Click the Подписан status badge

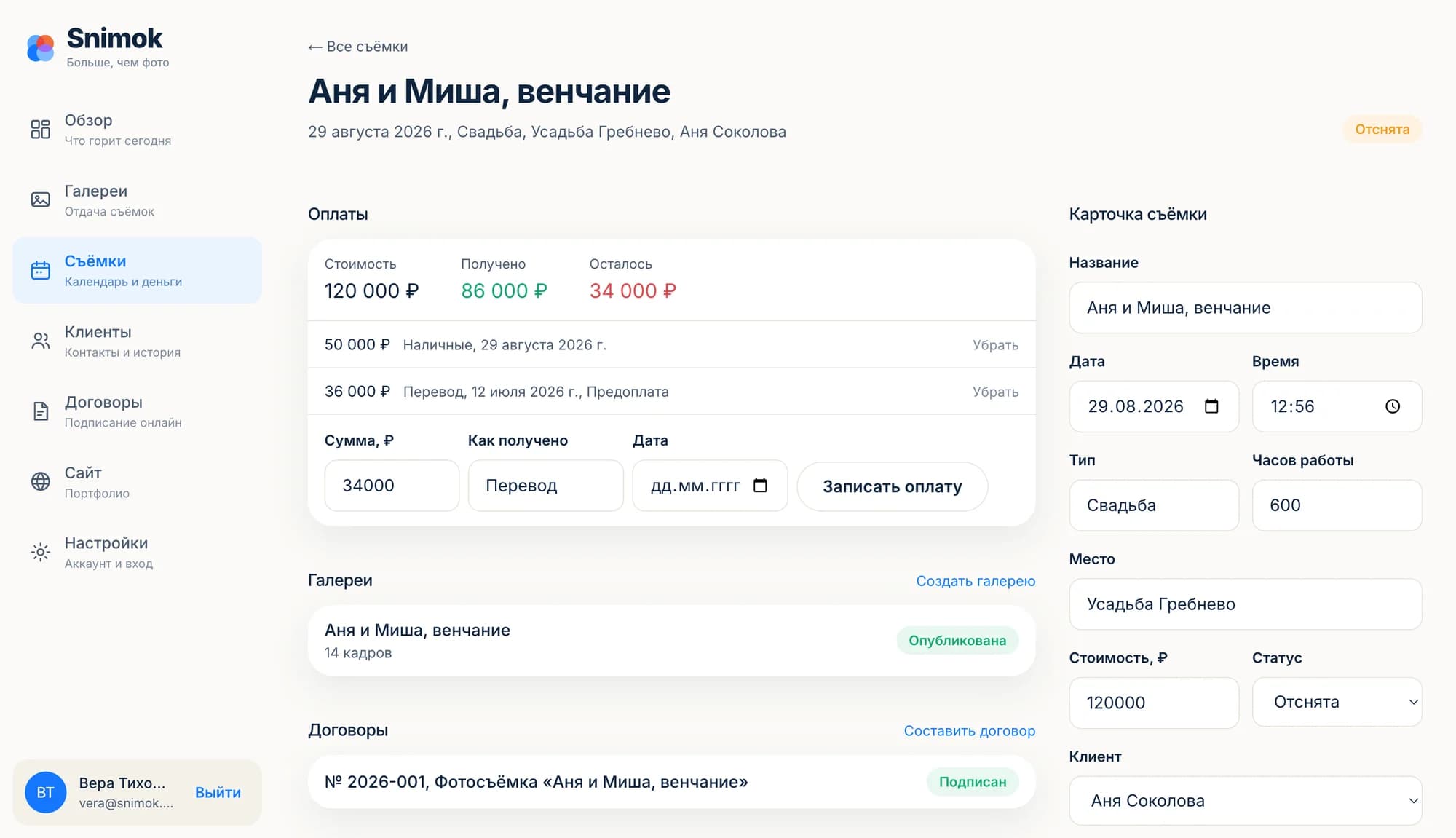[973, 782]
